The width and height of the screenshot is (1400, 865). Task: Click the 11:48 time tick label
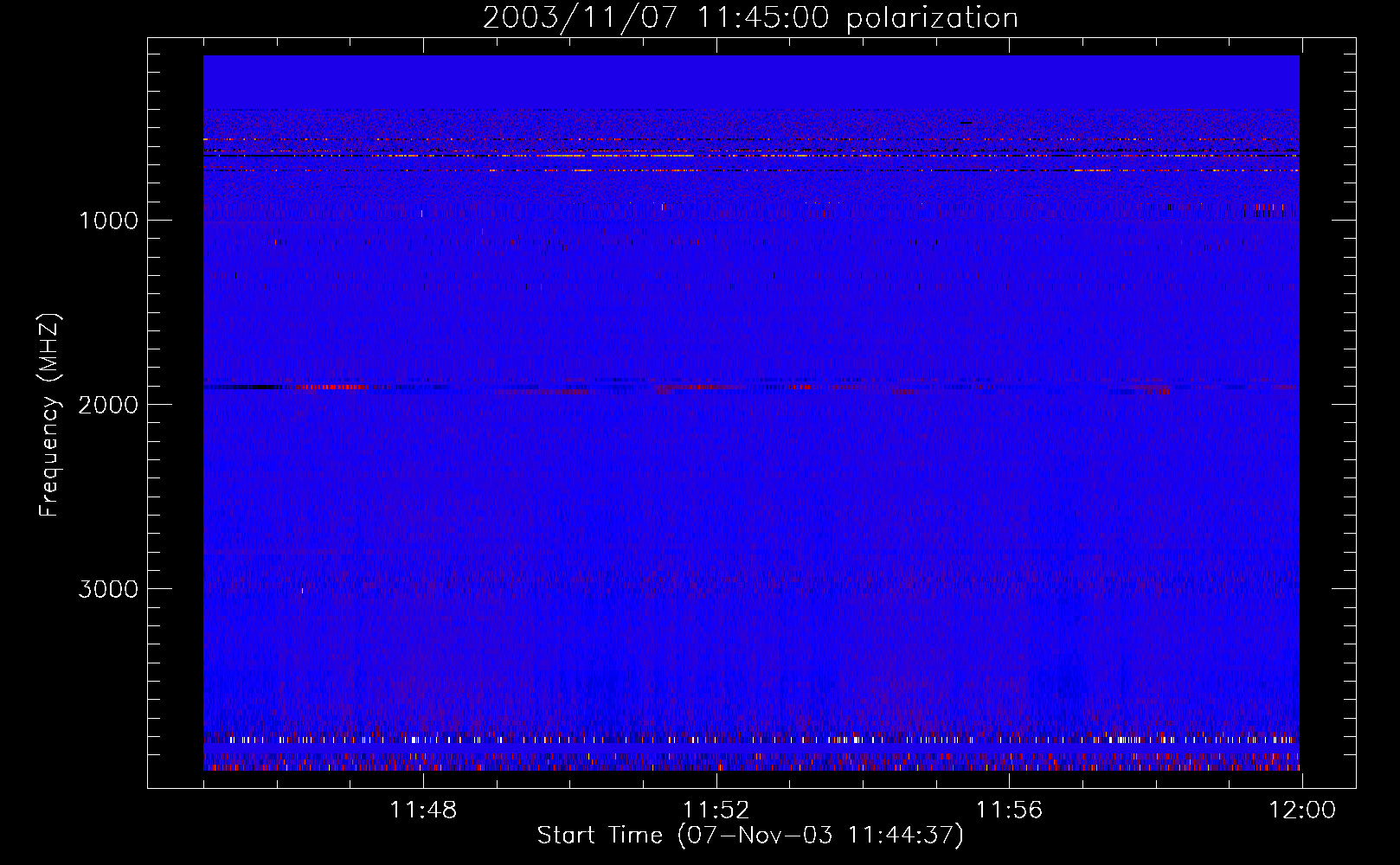pyautogui.click(x=423, y=811)
